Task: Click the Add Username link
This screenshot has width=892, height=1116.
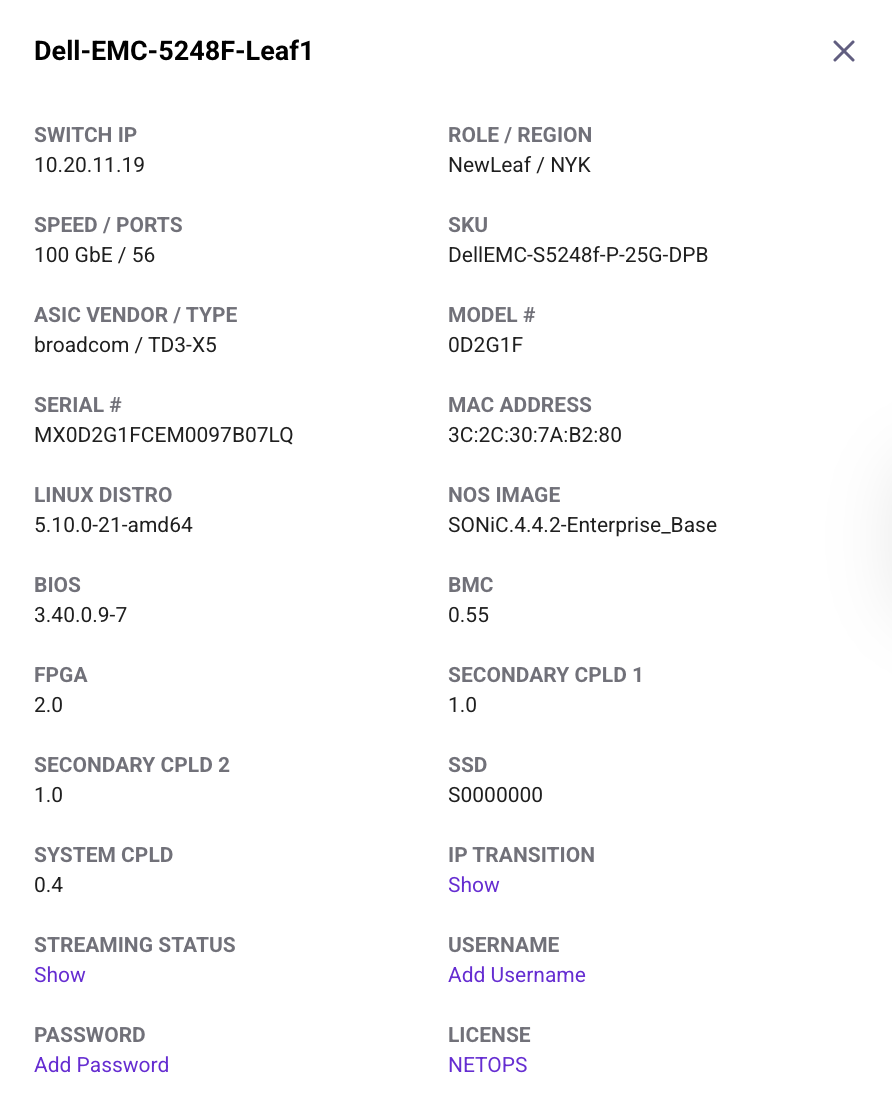Action: (x=516, y=975)
